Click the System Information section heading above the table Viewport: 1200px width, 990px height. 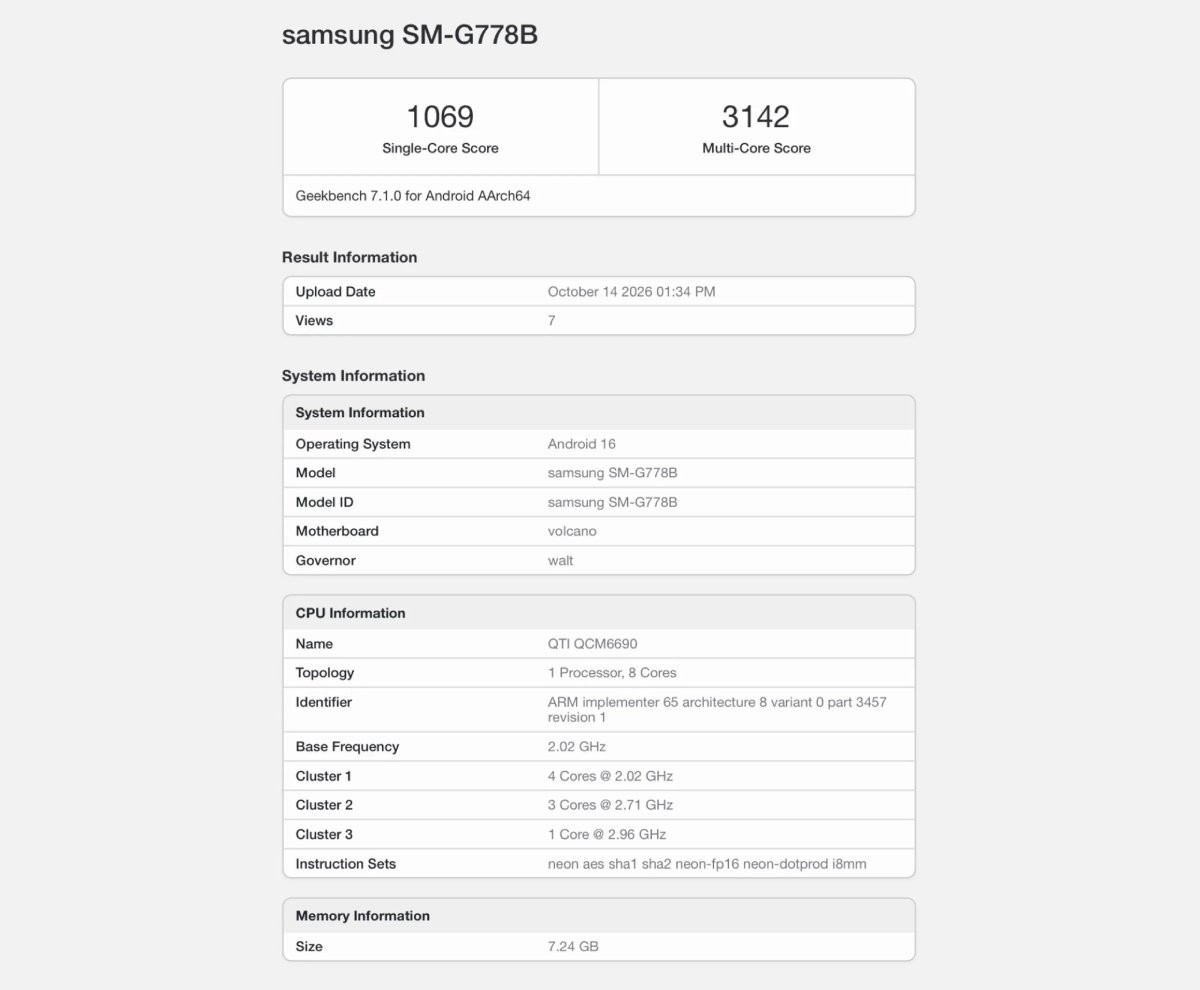coord(353,376)
